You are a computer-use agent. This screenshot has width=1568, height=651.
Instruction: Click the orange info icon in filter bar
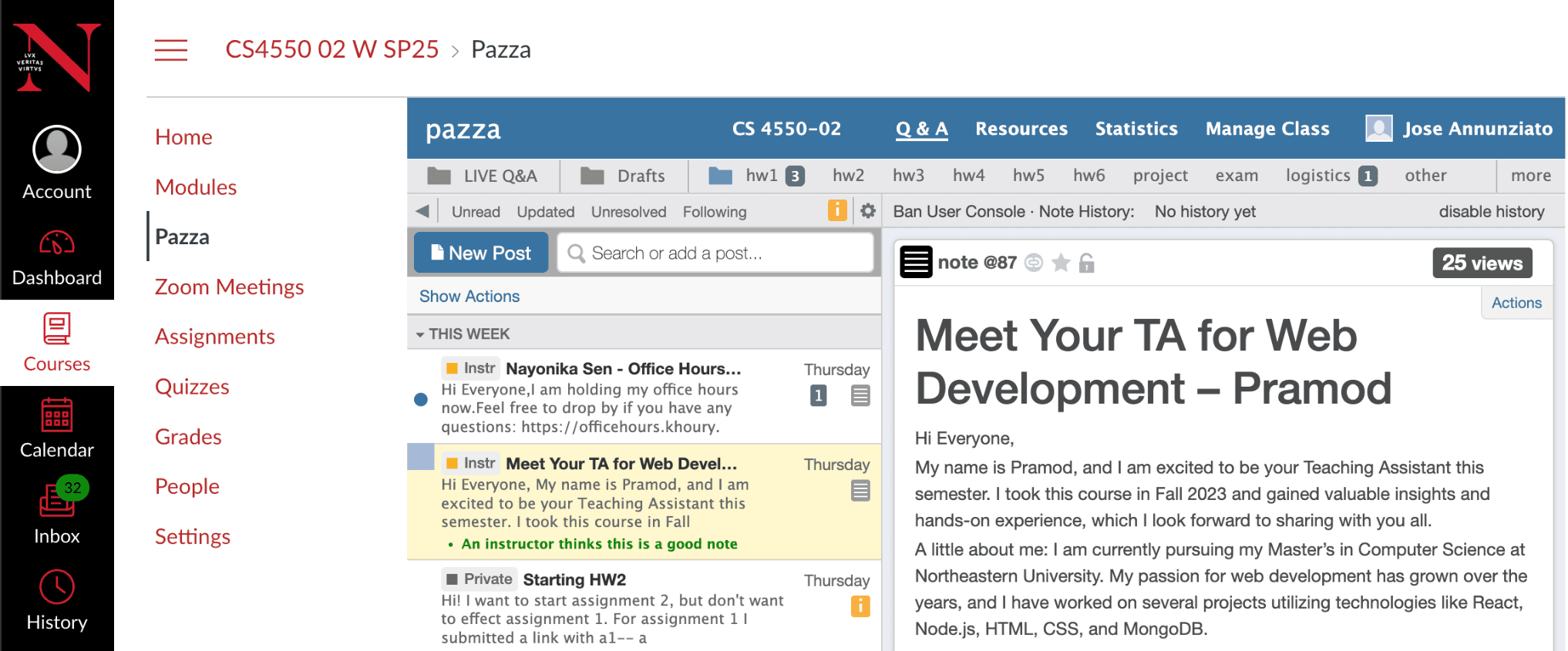(x=837, y=210)
